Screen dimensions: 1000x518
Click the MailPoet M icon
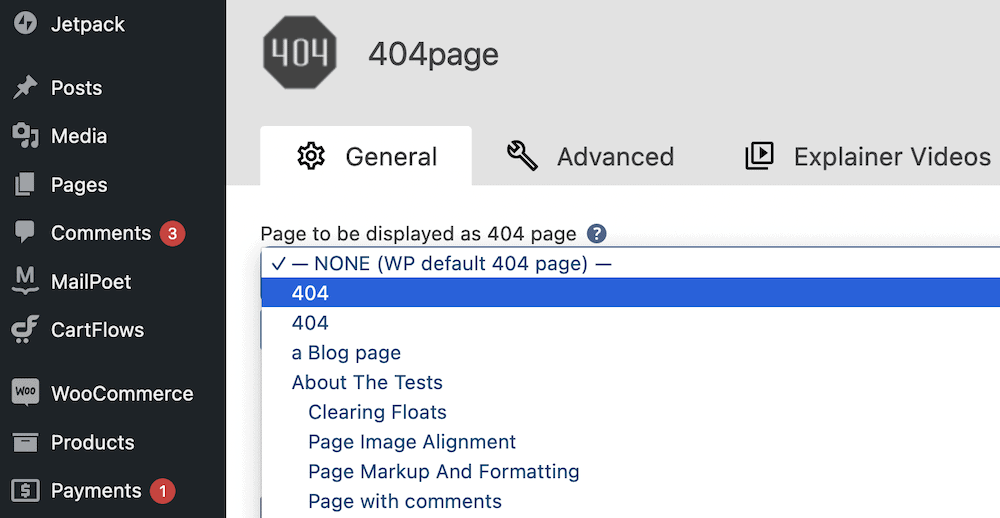(26, 281)
